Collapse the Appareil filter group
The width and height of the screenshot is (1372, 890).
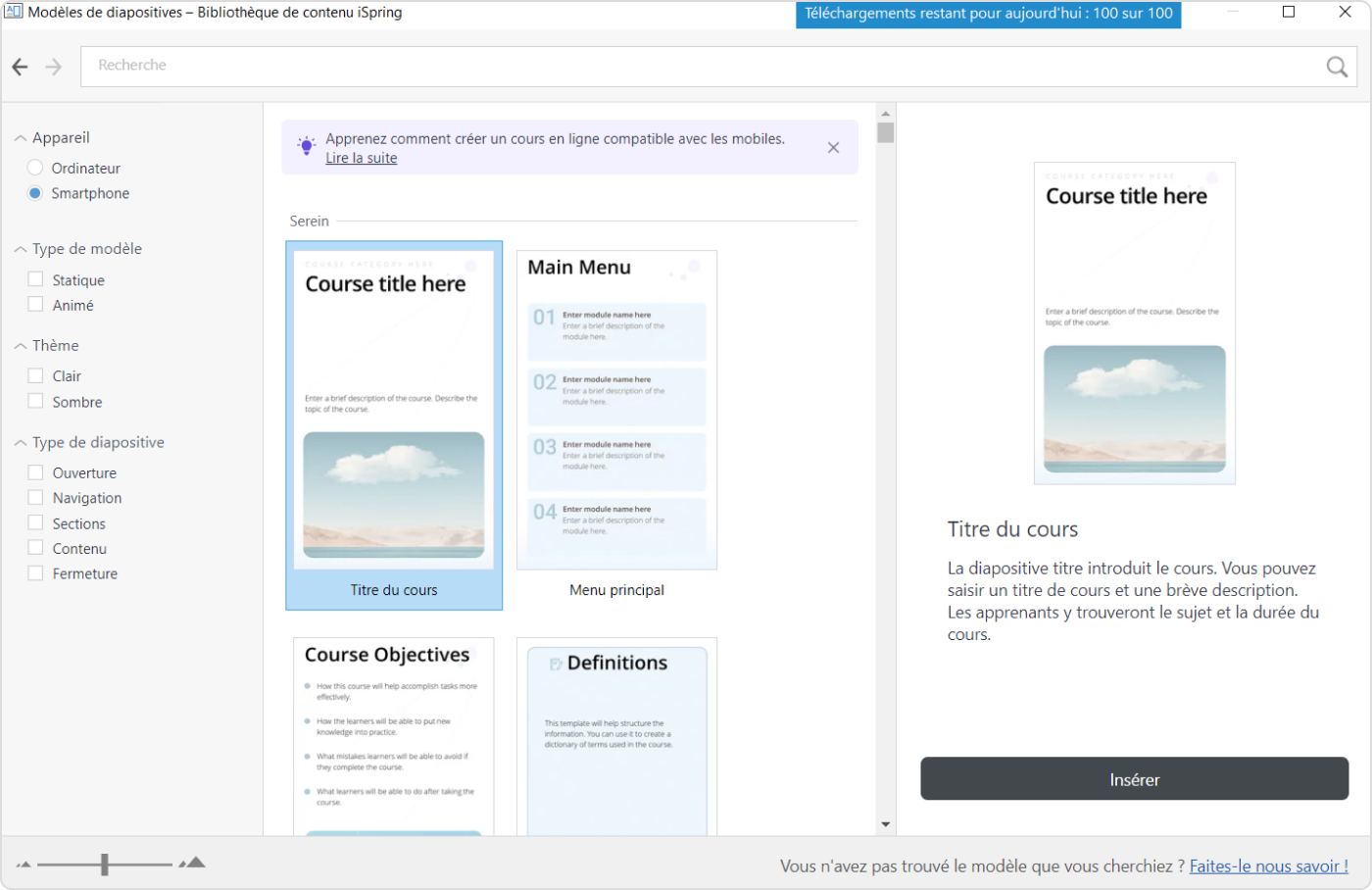click(x=21, y=138)
